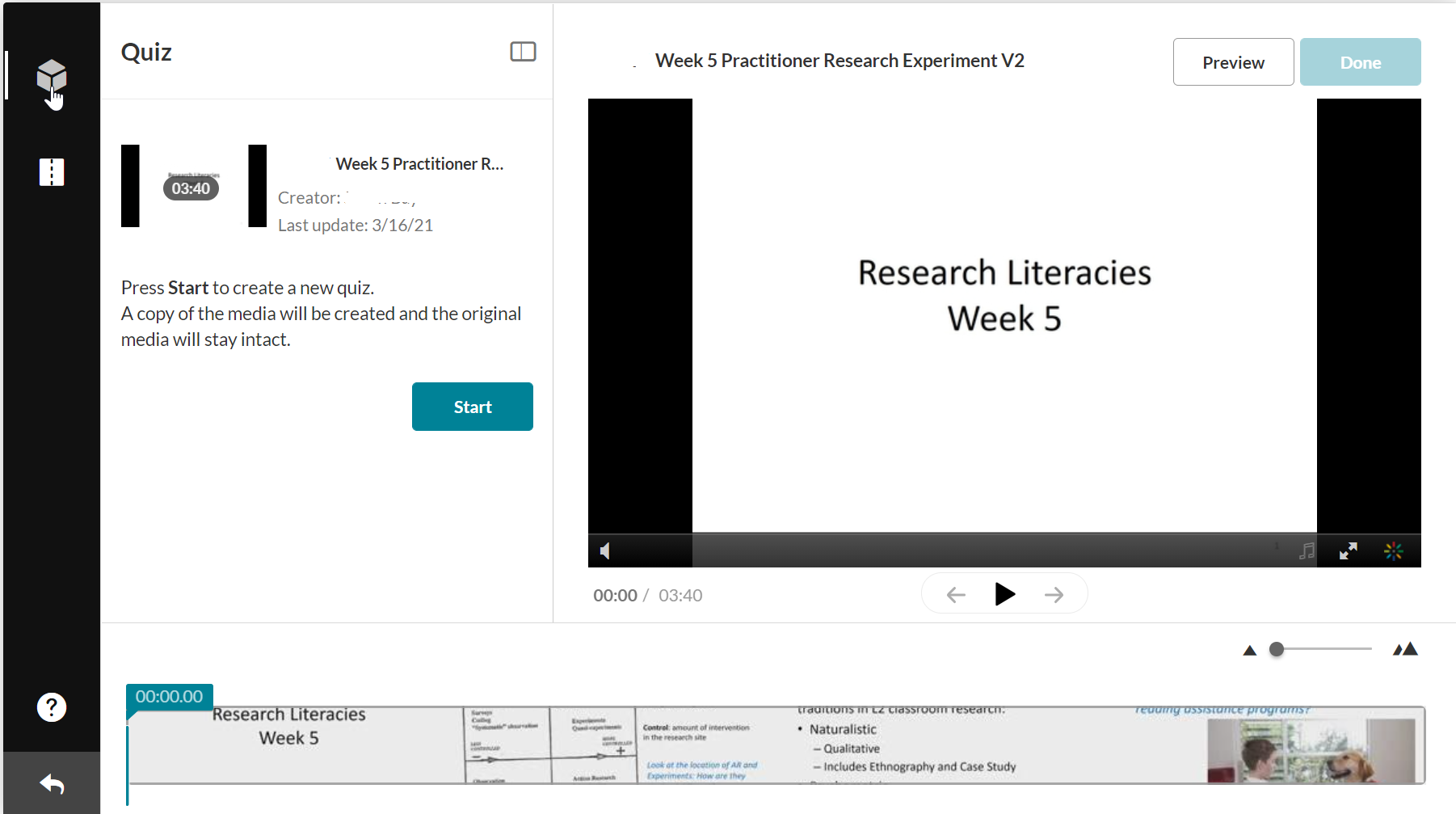This screenshot has width=1456, height=814.
Task: Open the help question mark icon
Action: [x=52, y=707]
